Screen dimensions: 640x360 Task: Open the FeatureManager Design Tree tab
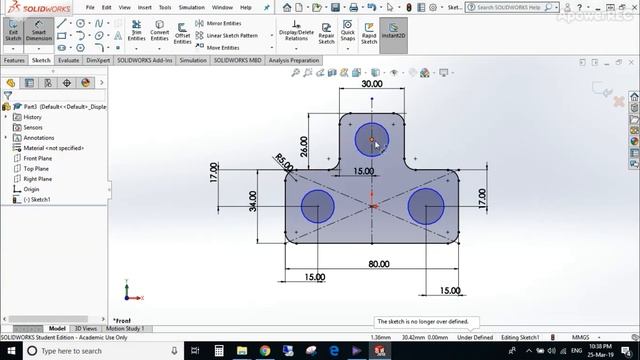tap(11, 83)
